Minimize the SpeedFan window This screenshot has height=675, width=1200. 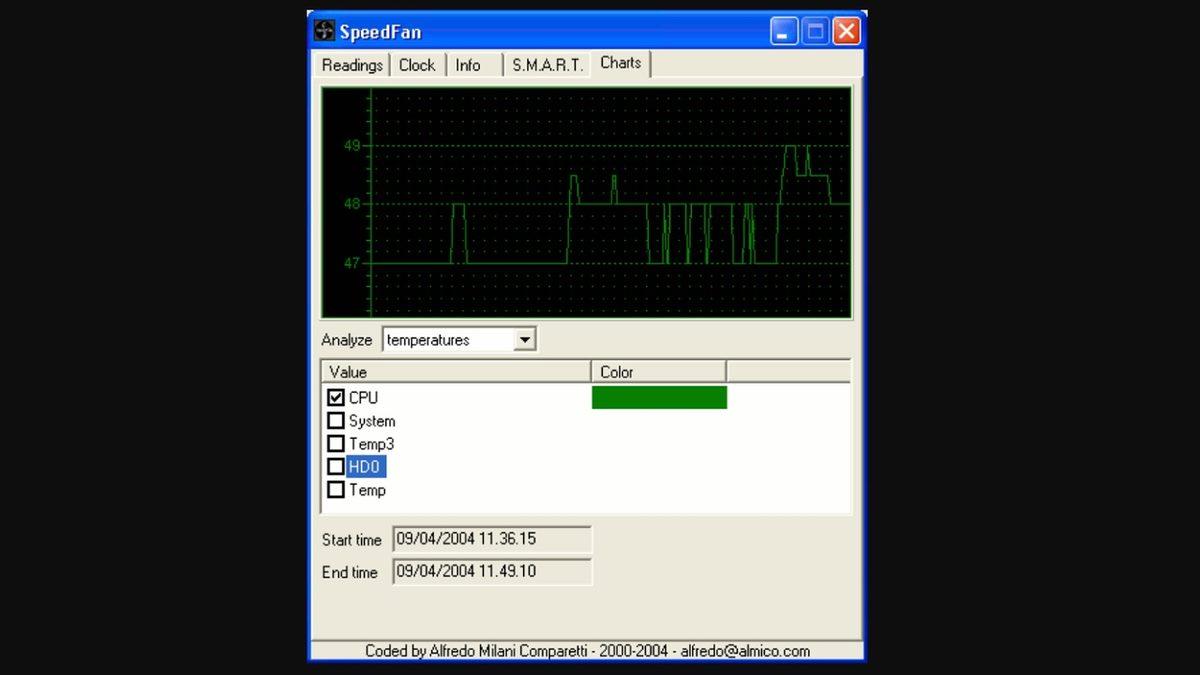pos(784,31)
